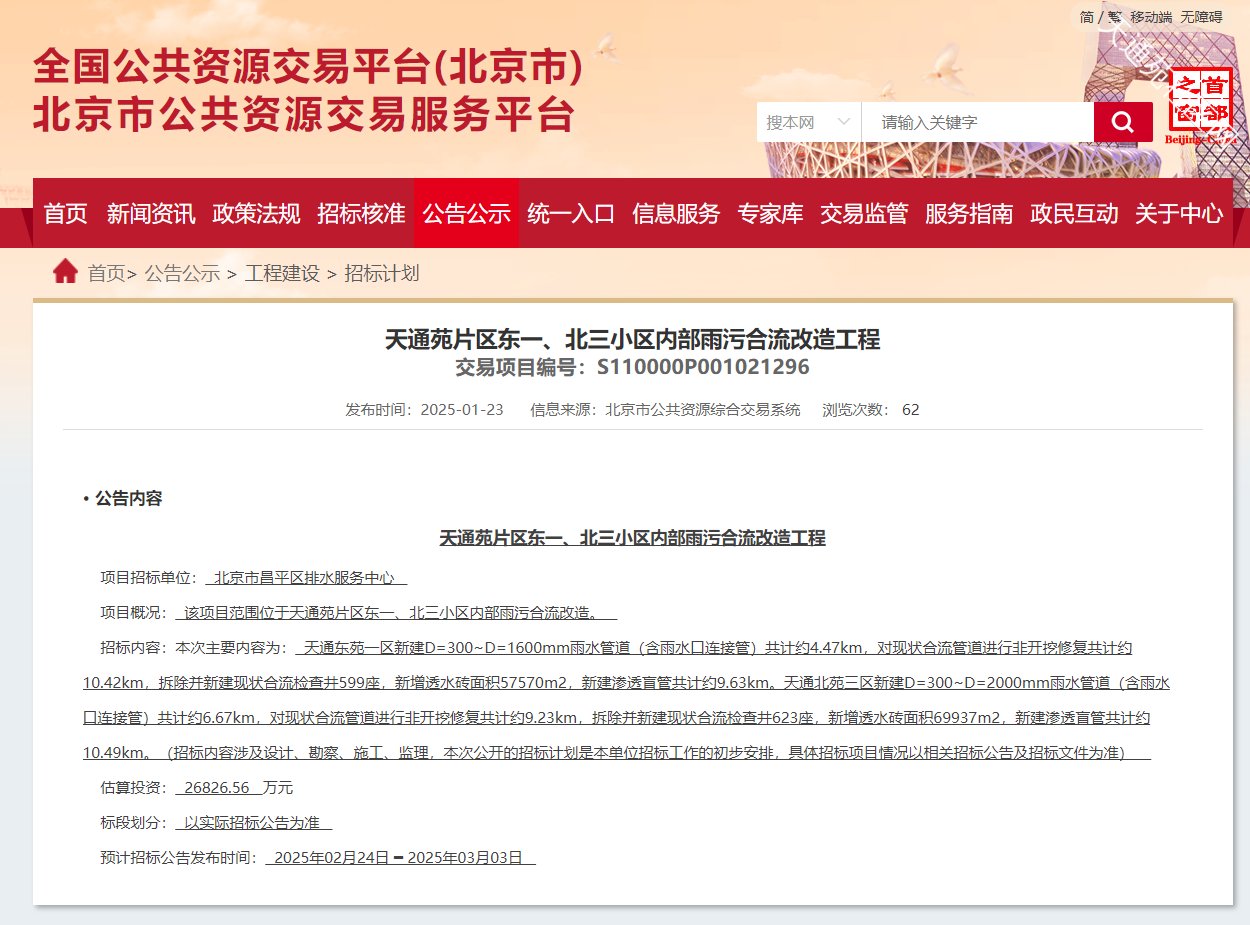Click the project overview text 该项目范围位于天通苑片区
This screenshot has width=1250, height=925.
point(396,613)
